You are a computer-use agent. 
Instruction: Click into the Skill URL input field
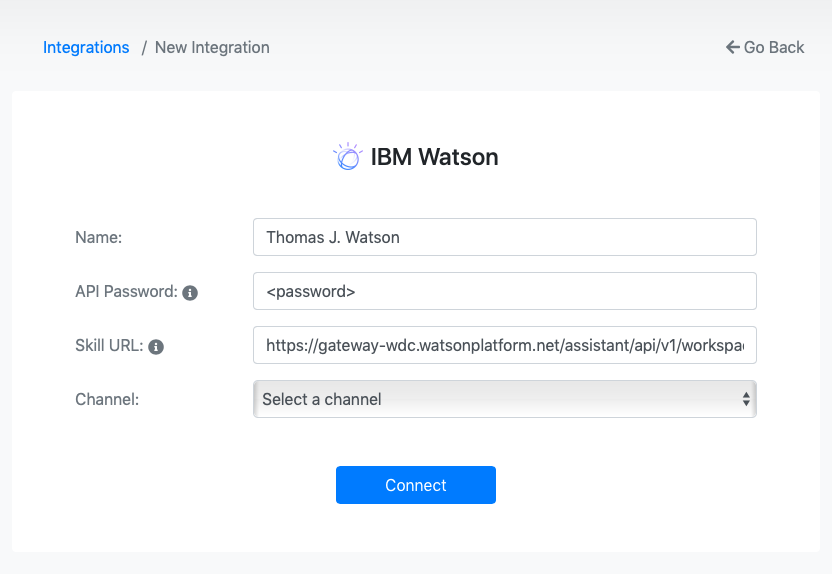tap(505, 345)
